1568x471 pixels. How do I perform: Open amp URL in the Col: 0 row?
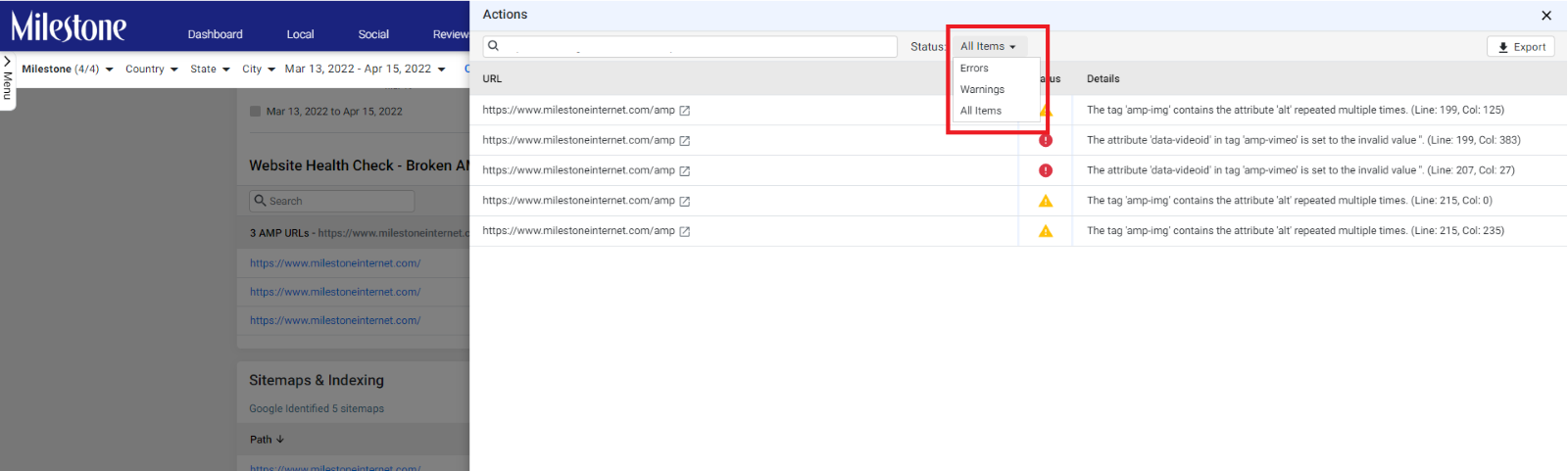tap(578, 201)
